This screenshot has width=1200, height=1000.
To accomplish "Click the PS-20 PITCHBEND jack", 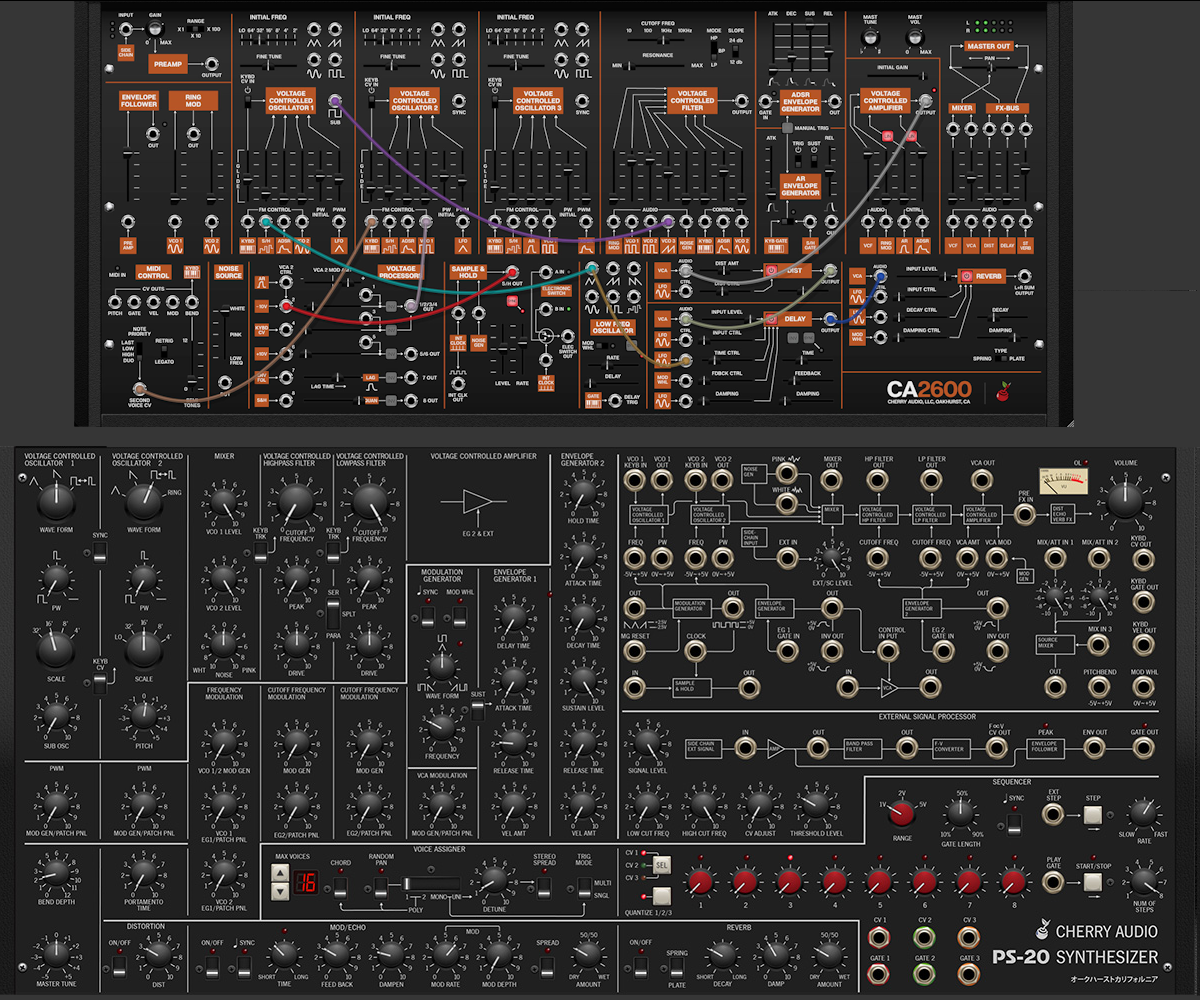I will click(x=1100, y=686).
